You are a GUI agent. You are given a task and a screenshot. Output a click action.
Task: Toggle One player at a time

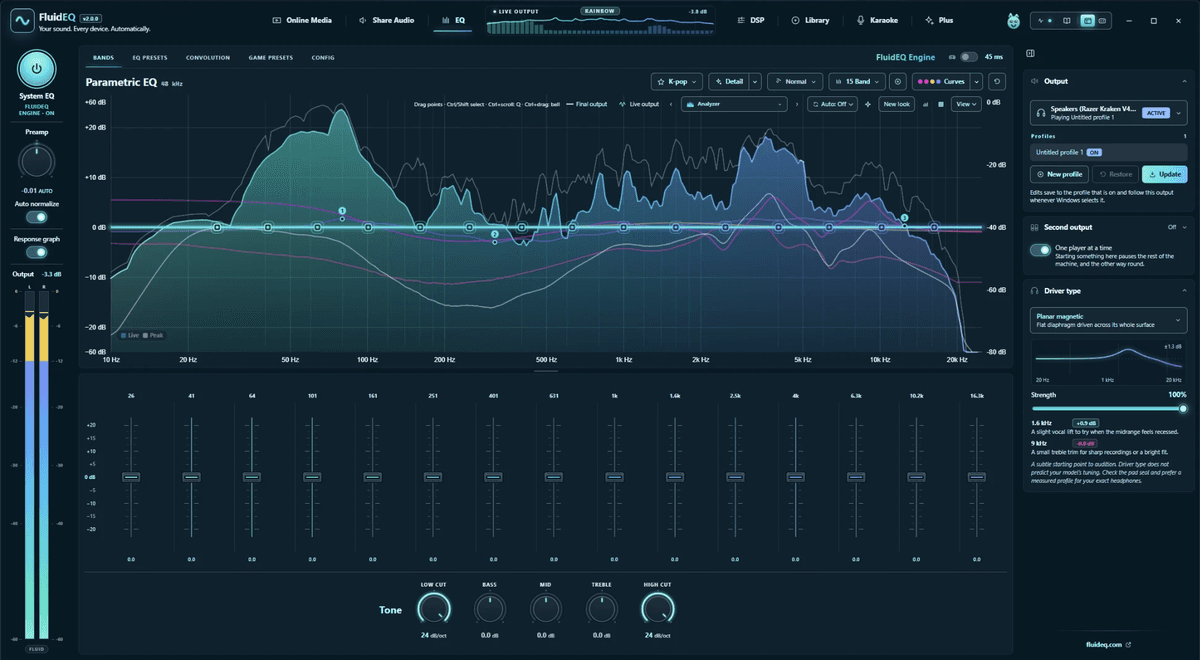[1040, 250]
